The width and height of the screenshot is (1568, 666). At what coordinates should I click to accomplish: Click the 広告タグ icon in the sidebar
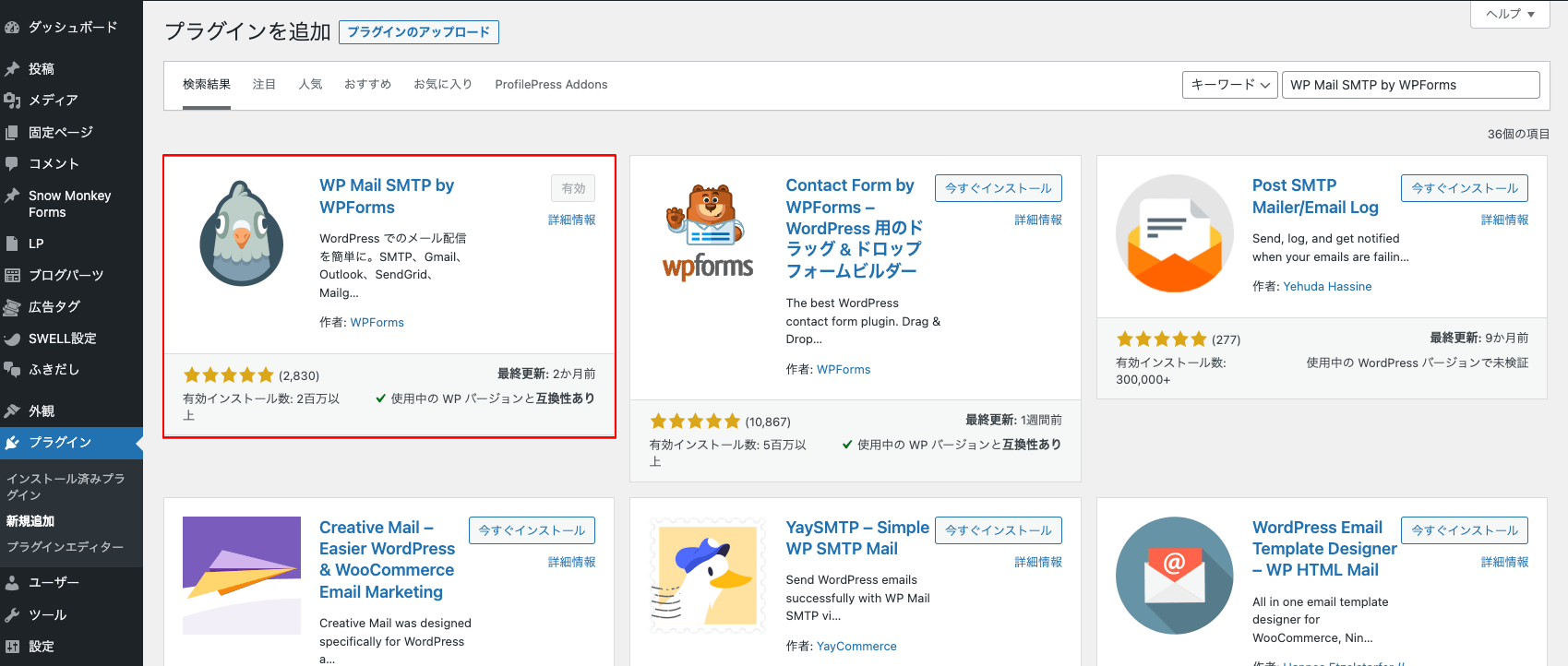(x=12, y=307)
